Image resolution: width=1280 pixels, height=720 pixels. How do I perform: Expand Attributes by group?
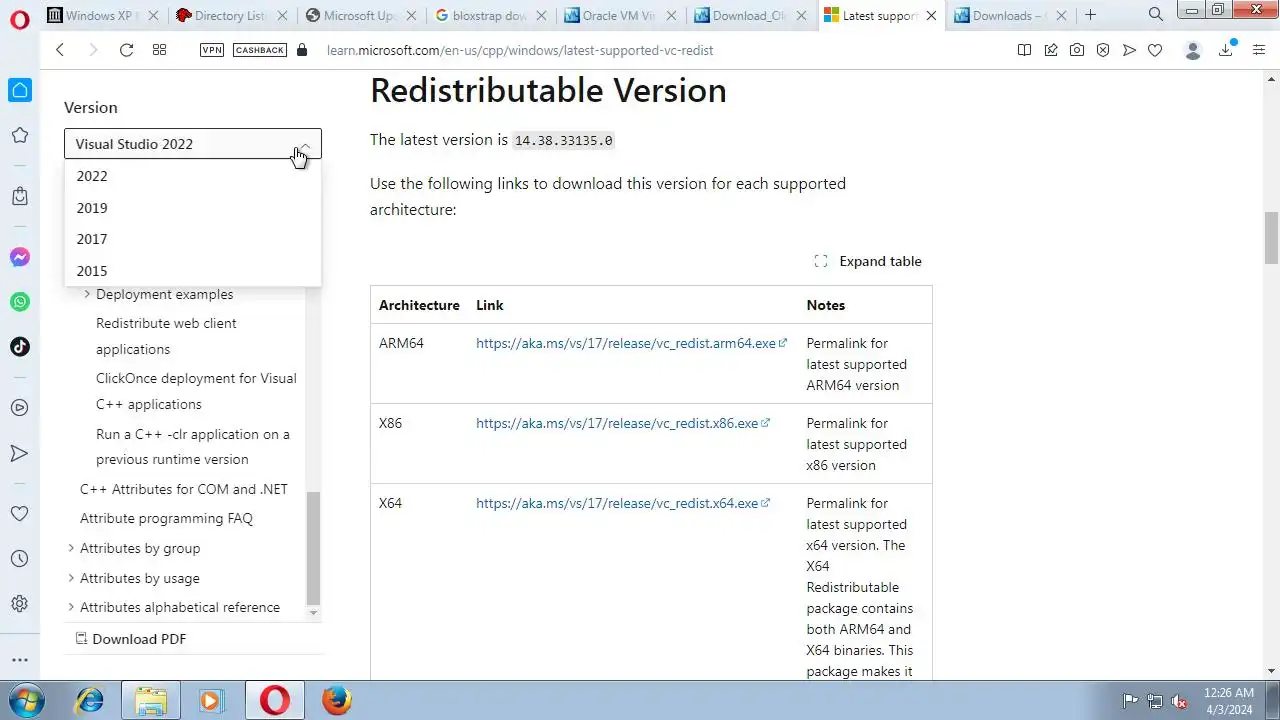point(71,548)
